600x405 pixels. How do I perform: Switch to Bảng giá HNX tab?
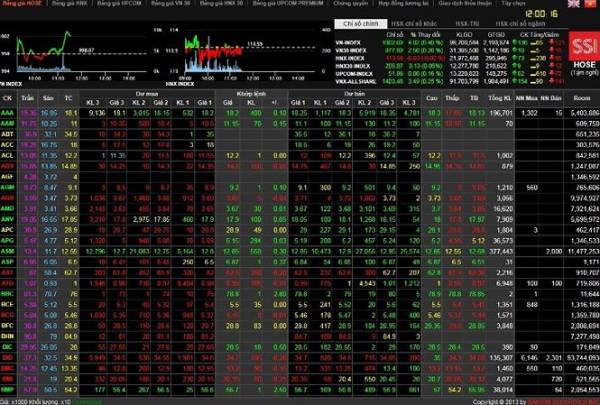(68, 4)
